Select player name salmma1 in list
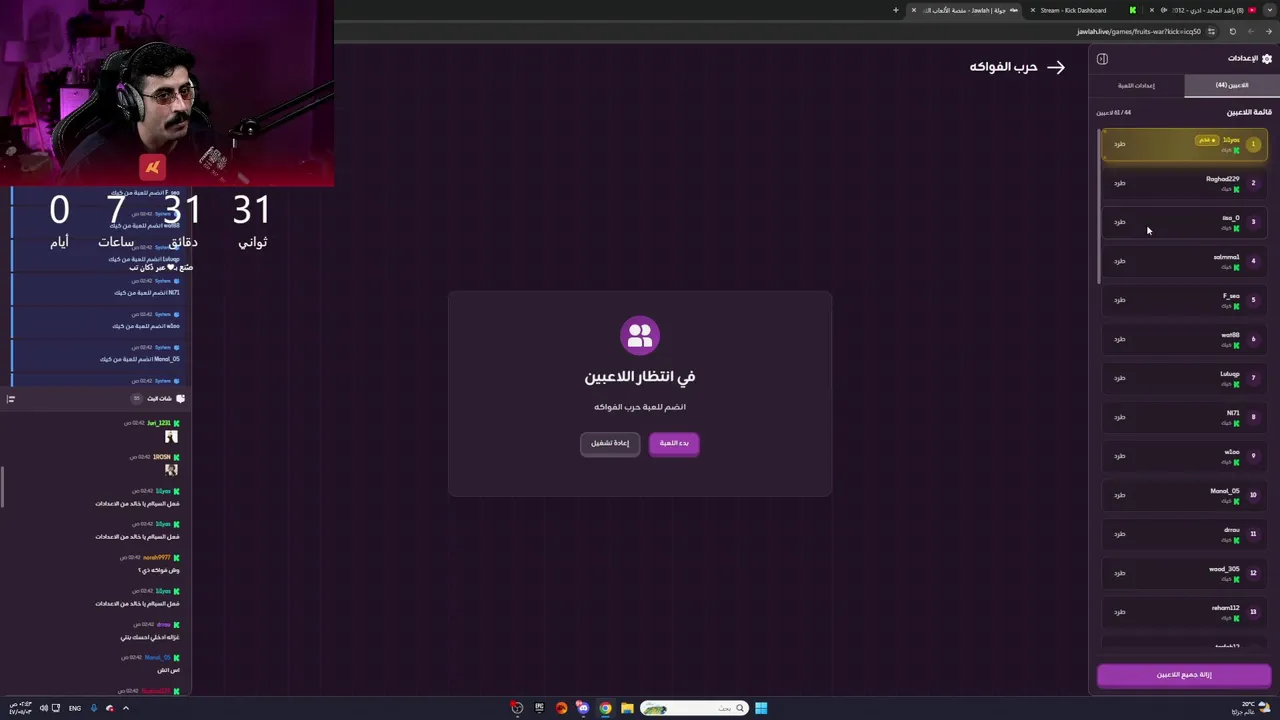The image size is (1280, 720). click(x=1226, y=257)
